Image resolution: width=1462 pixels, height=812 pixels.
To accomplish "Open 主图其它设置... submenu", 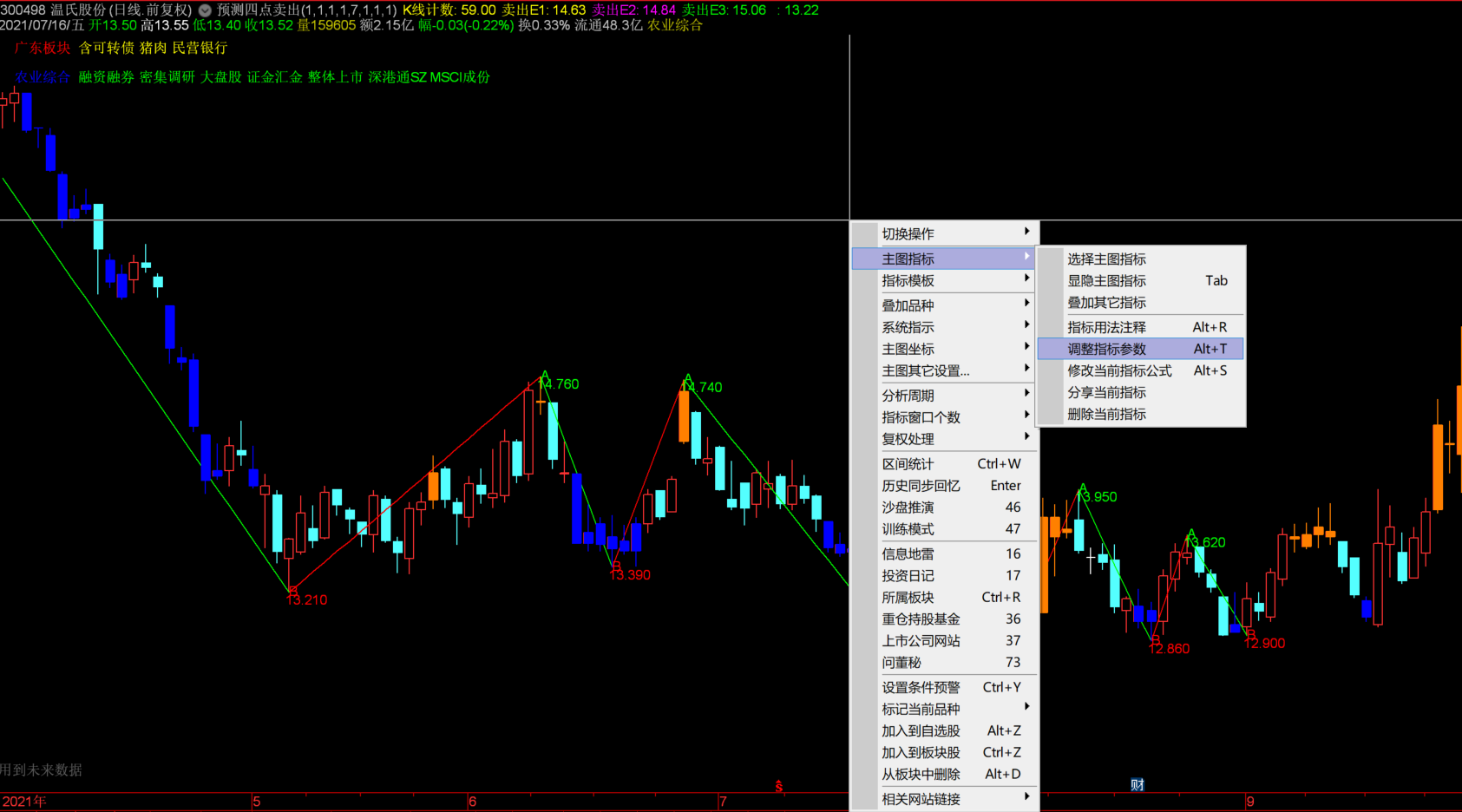I will [945, 370].
